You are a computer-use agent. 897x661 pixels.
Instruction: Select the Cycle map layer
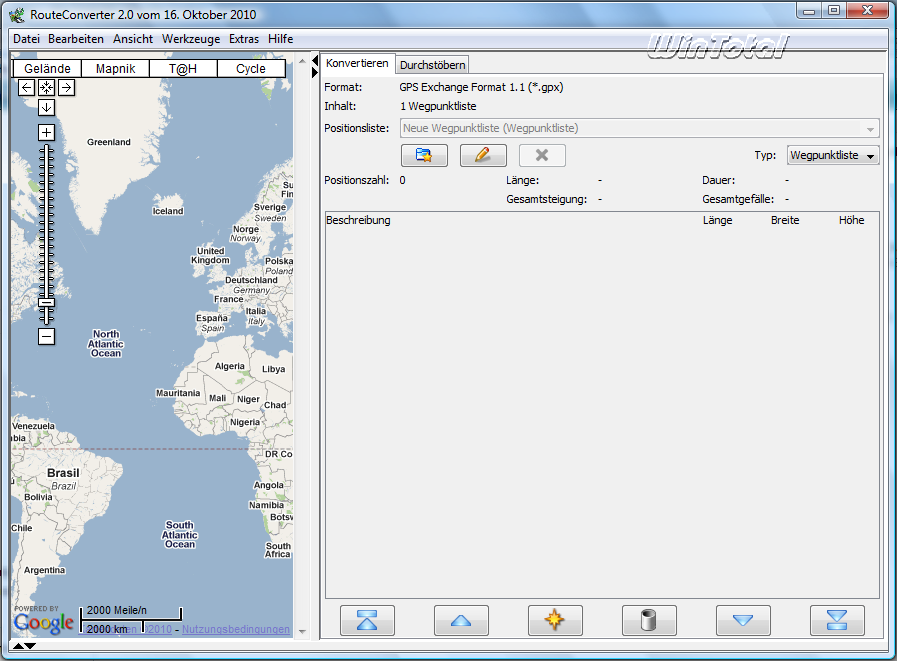pyautogui.click(x=251, y=69)
